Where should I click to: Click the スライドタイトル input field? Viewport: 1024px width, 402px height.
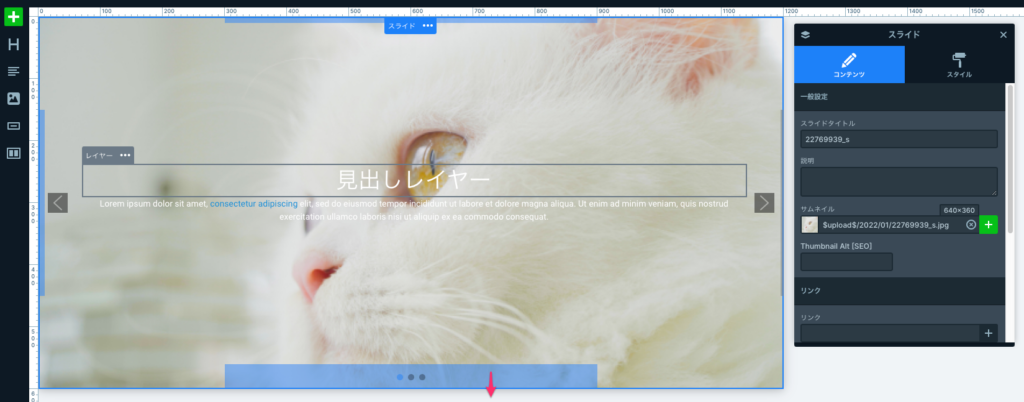click(898, 139)
